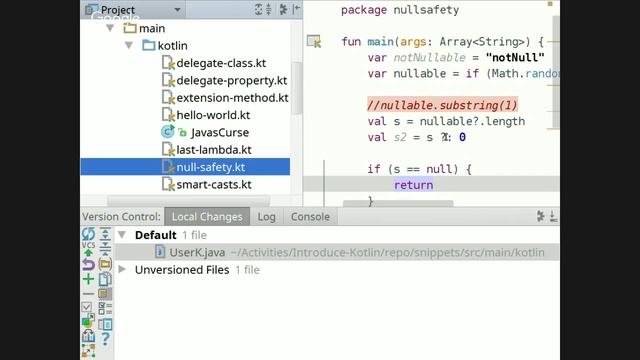
Task: Click the 'package nullsafety' line
Action: pyautogui.click(x=400, y=10)
